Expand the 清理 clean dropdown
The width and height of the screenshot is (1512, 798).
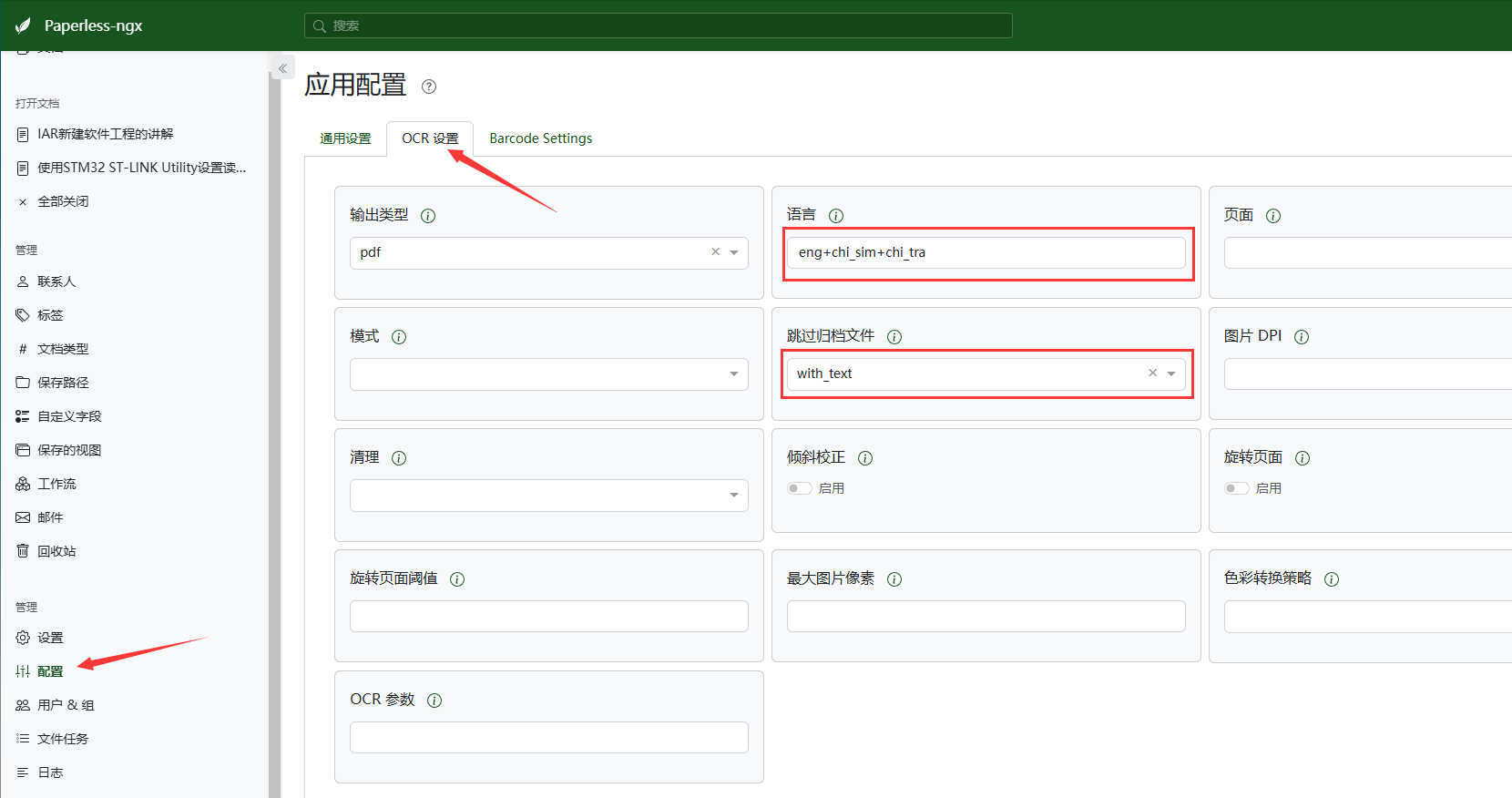(733, 496)
